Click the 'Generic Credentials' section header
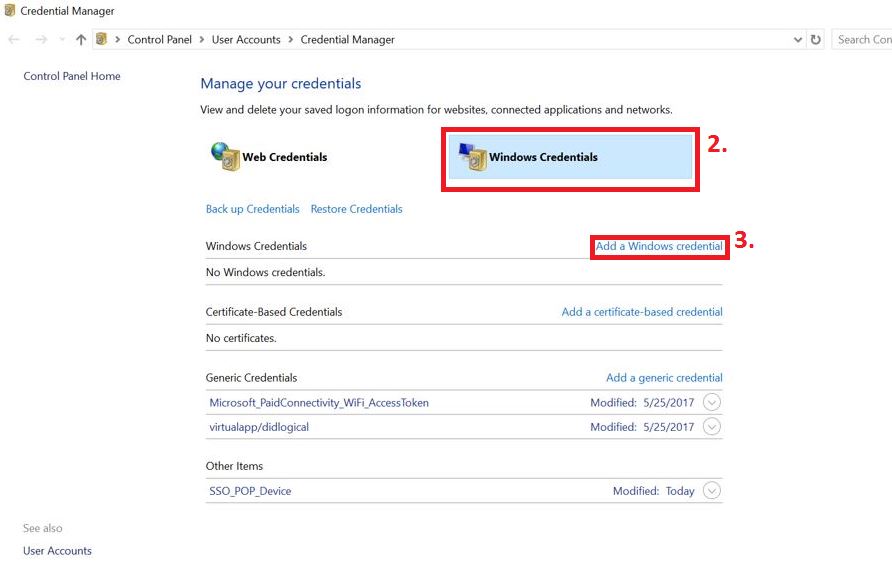The image size is (892, 574). pyautogui.click(x=251, y=378)
